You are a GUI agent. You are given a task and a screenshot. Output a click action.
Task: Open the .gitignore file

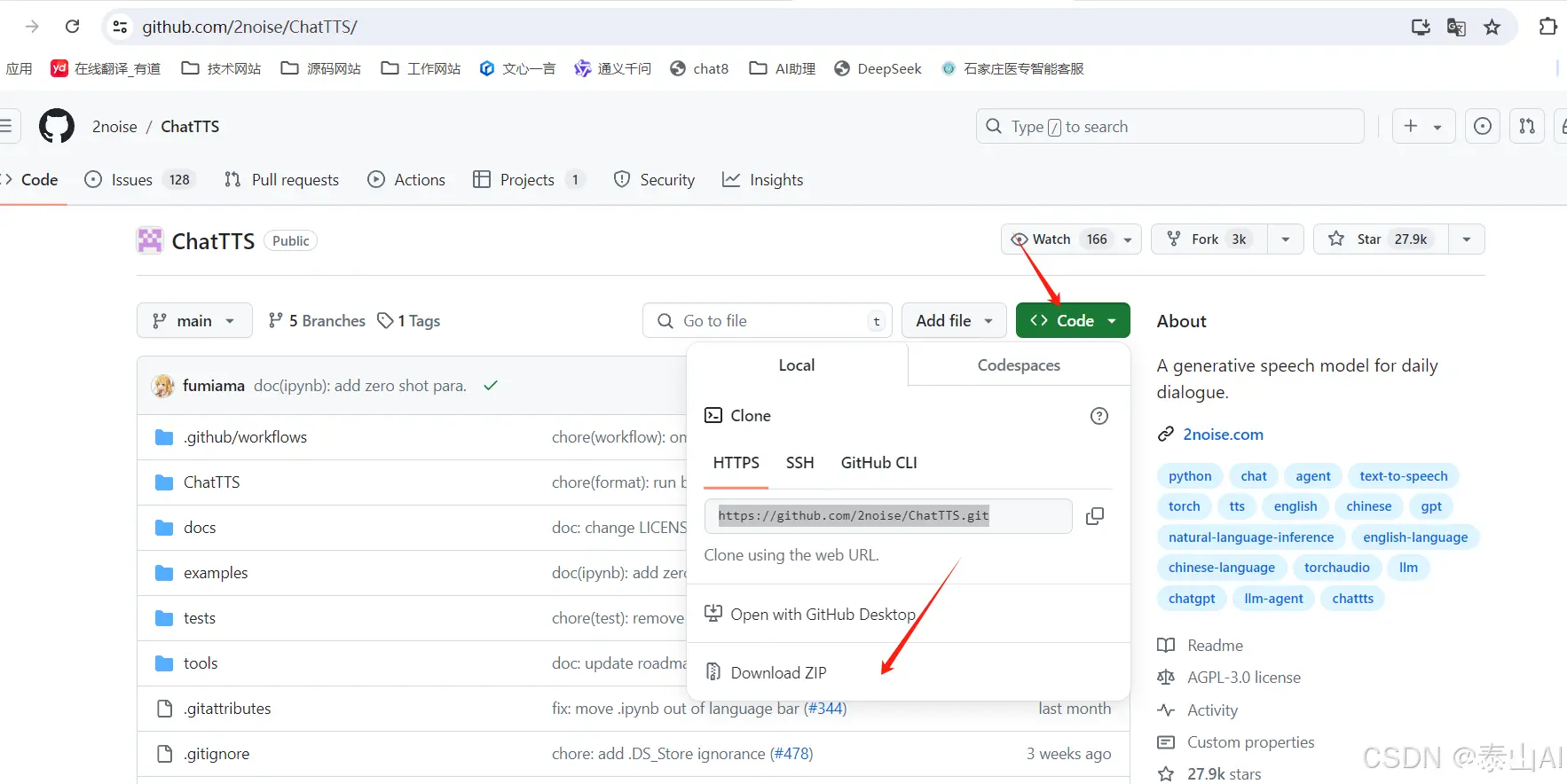point(217,754)
